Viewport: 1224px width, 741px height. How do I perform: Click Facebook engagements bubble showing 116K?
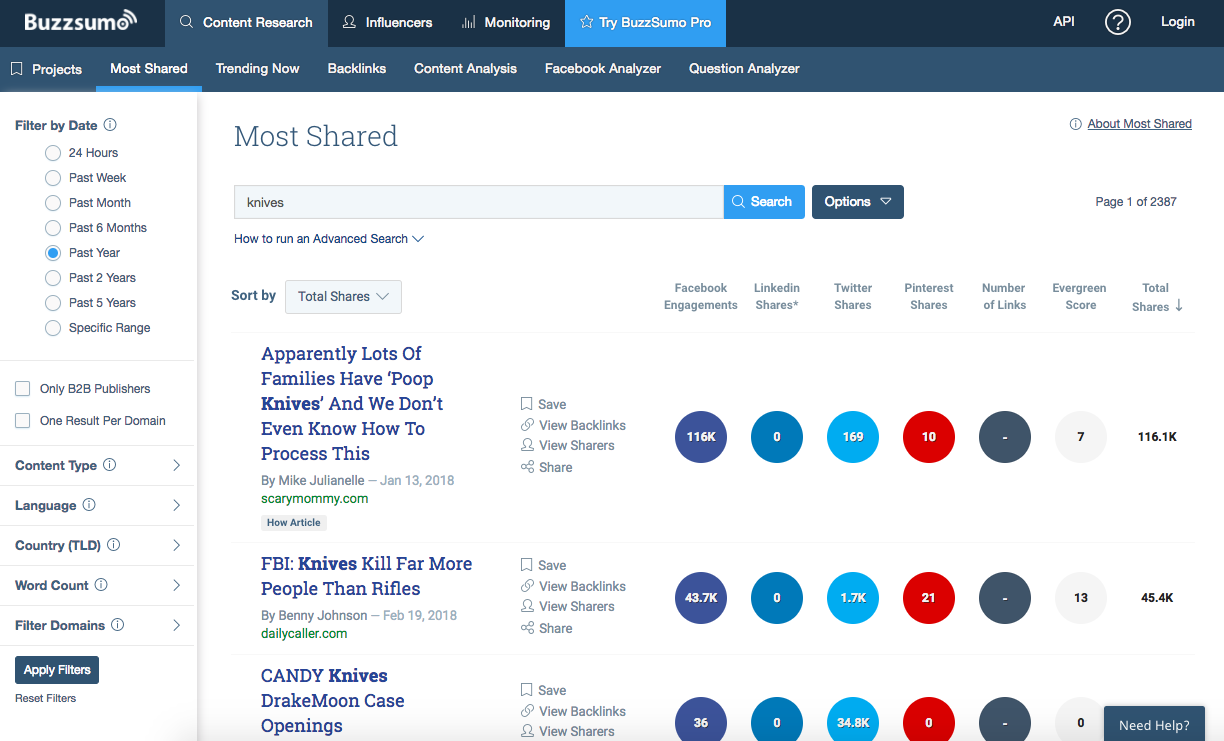pos(701,437)
